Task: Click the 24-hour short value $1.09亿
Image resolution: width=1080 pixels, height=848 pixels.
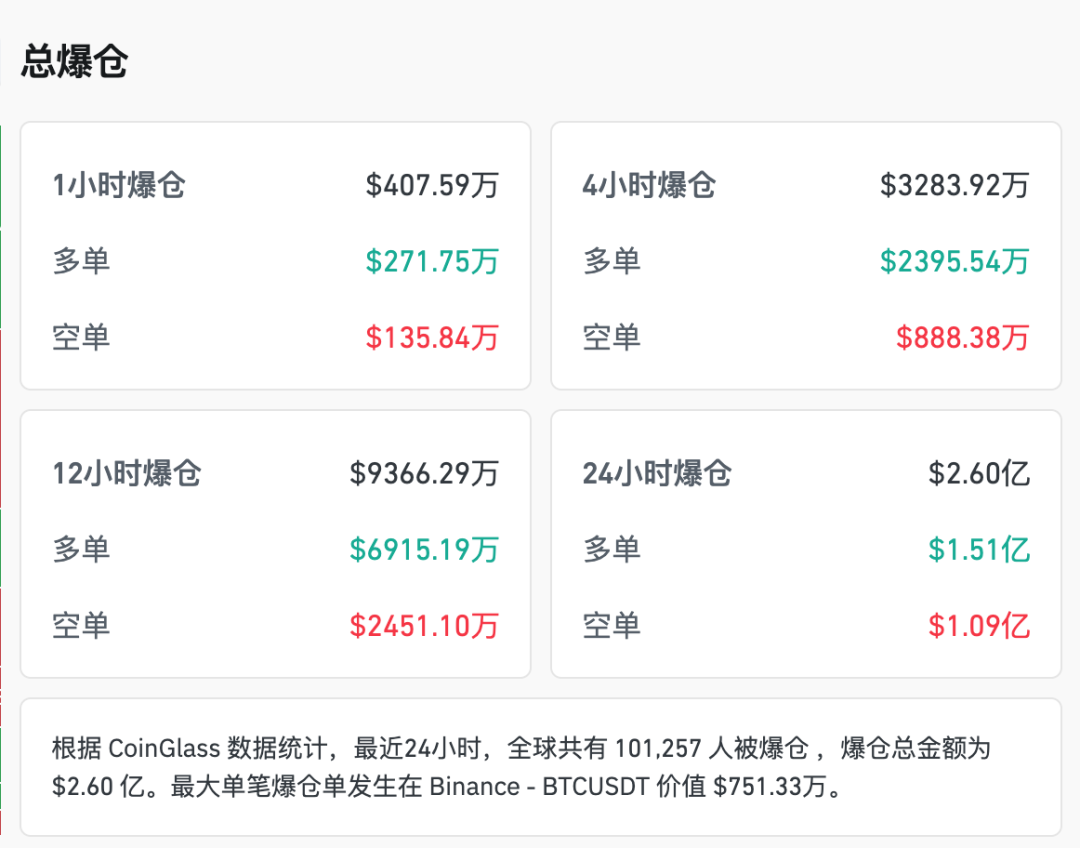Action: coord(979,625)
